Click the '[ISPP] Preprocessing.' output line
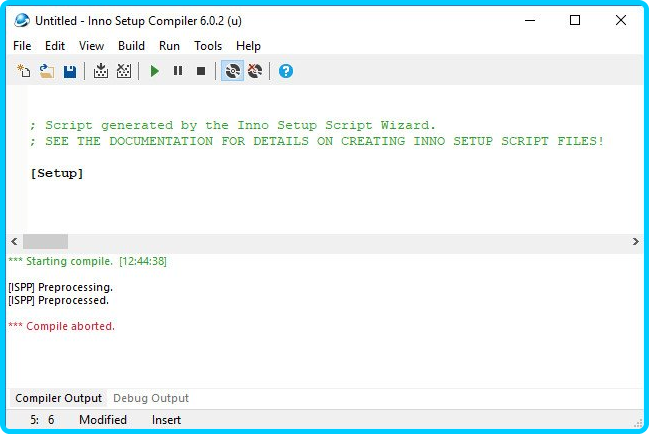This screenshot has width=649, height=434. click(60, 287)
